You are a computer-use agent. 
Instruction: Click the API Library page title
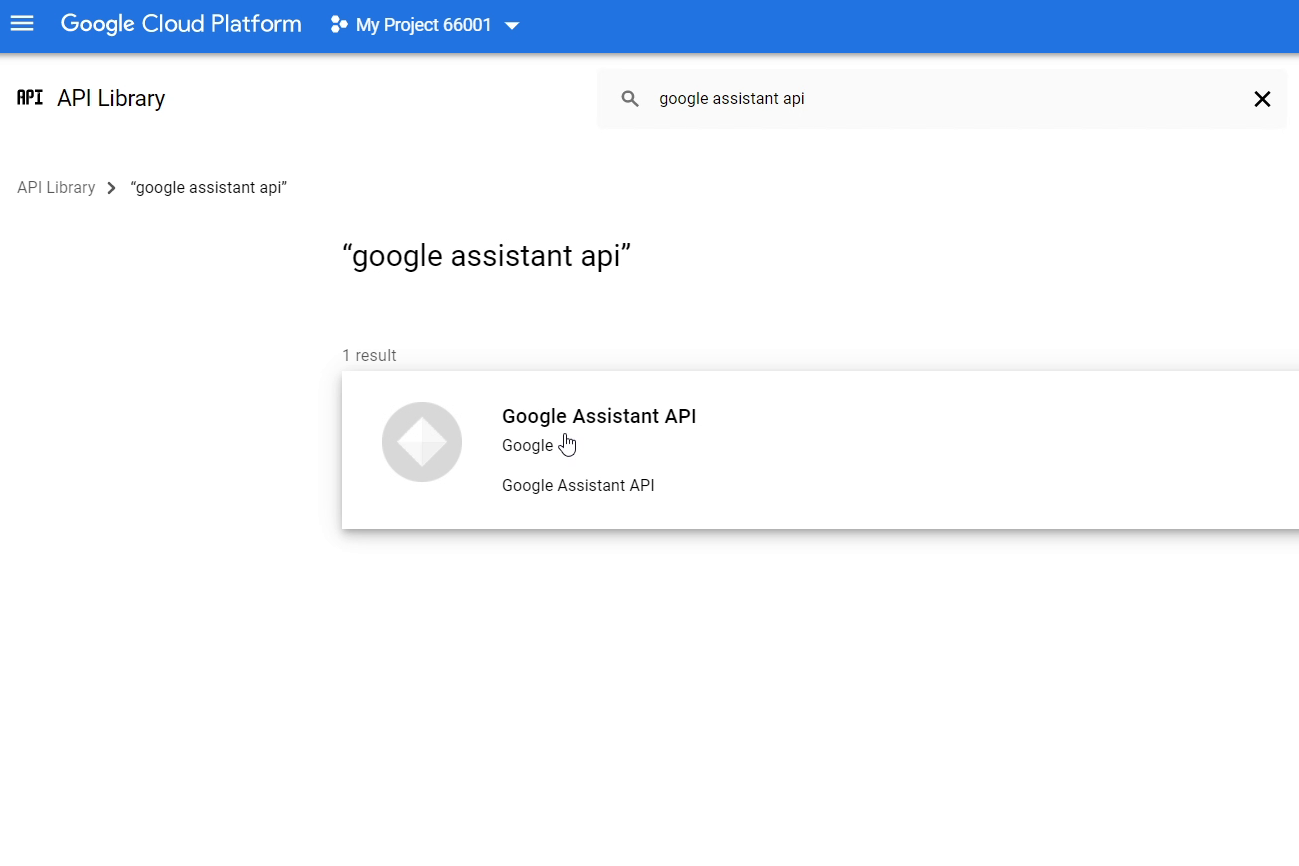[x=111, y=98]
